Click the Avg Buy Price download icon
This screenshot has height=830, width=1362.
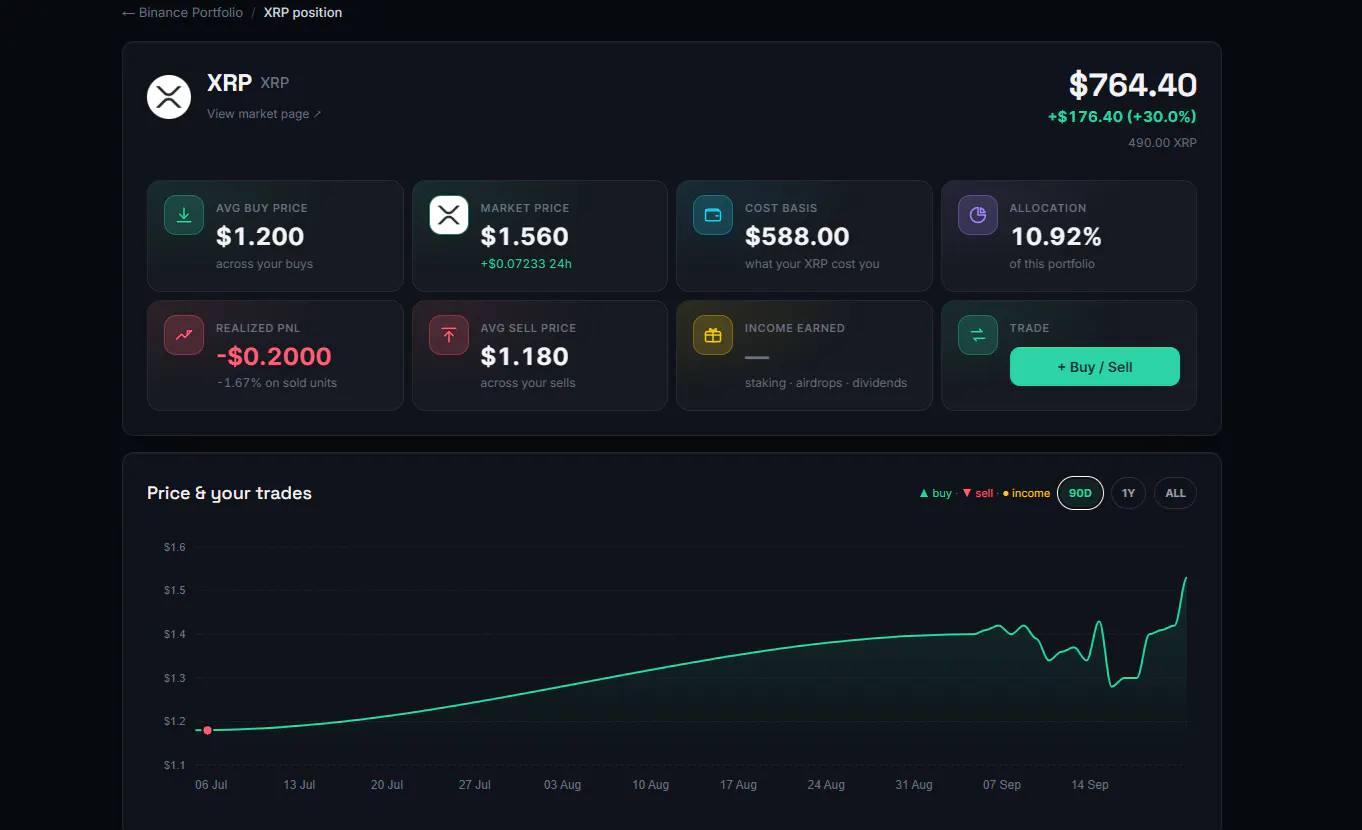click(x=184, y=215)
